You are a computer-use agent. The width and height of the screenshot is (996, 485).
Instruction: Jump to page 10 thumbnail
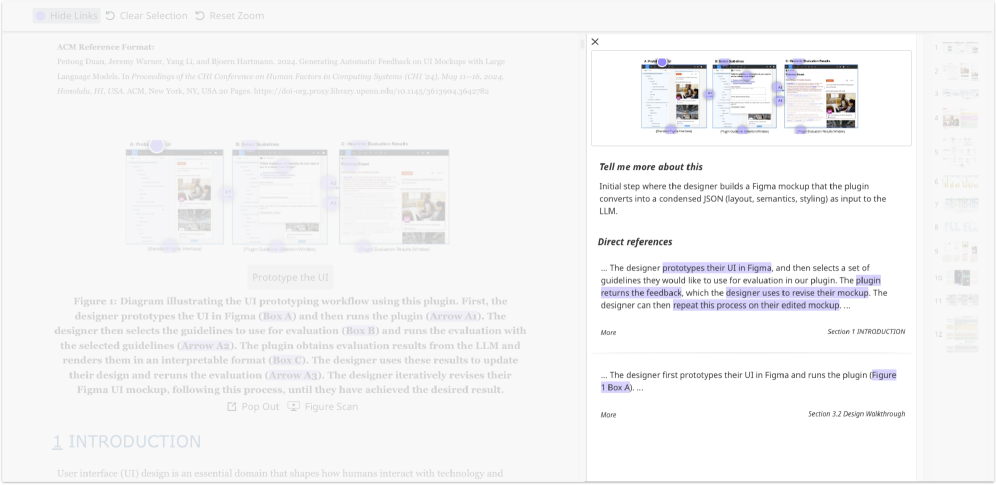pyautogui.click(x=960, y=278)
